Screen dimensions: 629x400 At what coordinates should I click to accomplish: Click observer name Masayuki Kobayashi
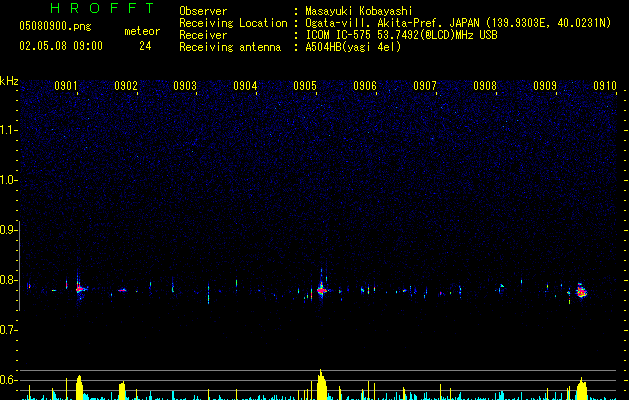(359, 11)
